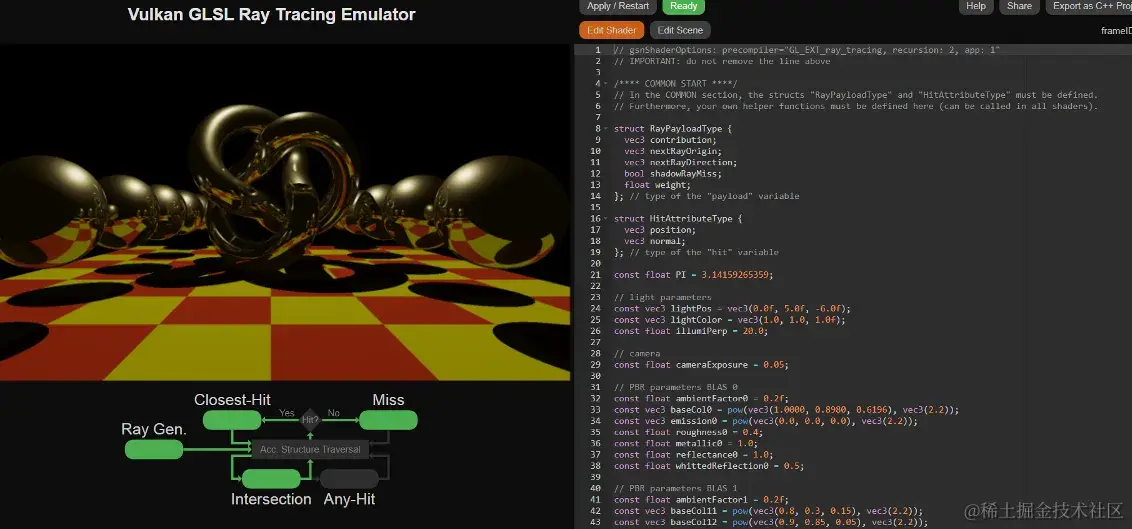
Task: Select the gray Any-Hit shader box
Action: click(x=349, y=478)
